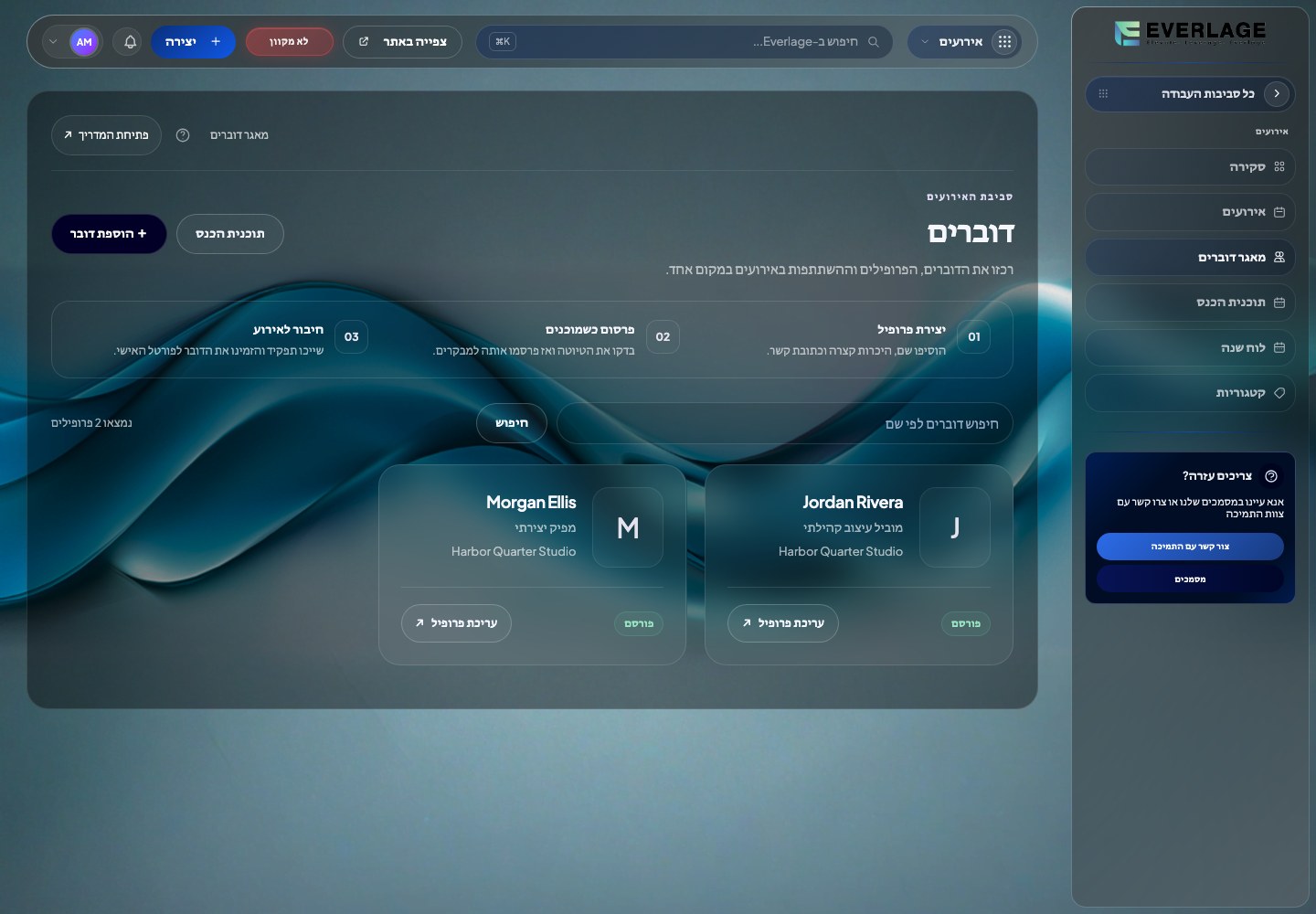Click פורסם badge on Jordan Rivera card
The image size is (1316, 914).
(966, 624)
